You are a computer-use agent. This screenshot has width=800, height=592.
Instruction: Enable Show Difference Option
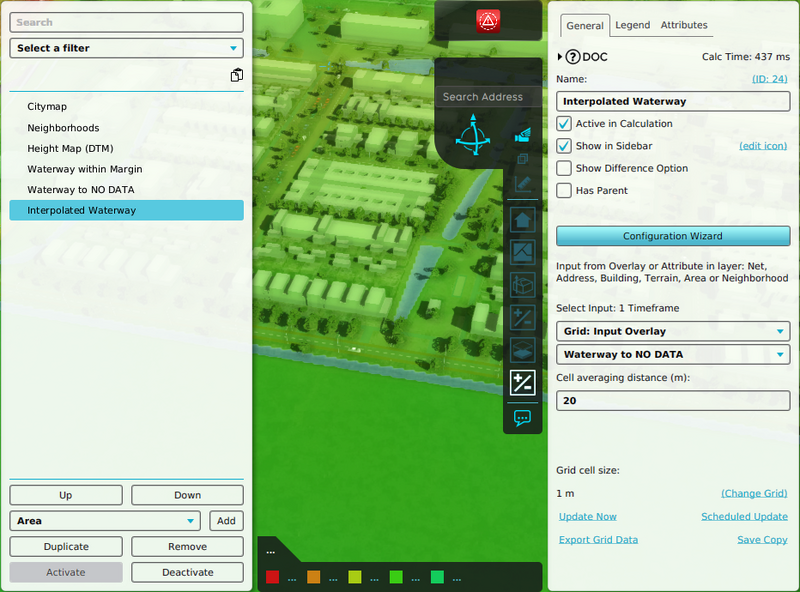coord(564,167)
